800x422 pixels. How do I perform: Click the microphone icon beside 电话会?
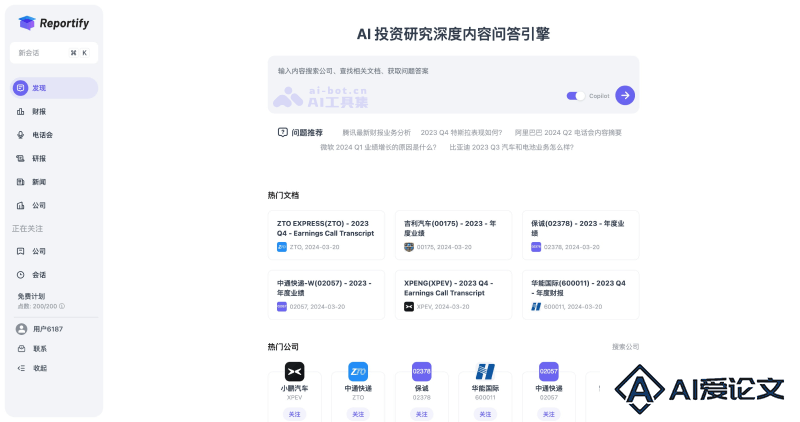20,135
